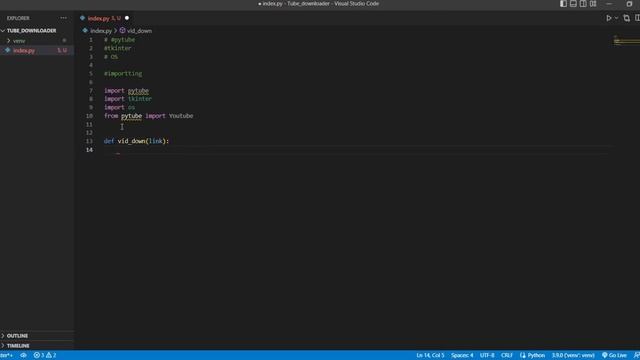Start Go Live server

614,355
